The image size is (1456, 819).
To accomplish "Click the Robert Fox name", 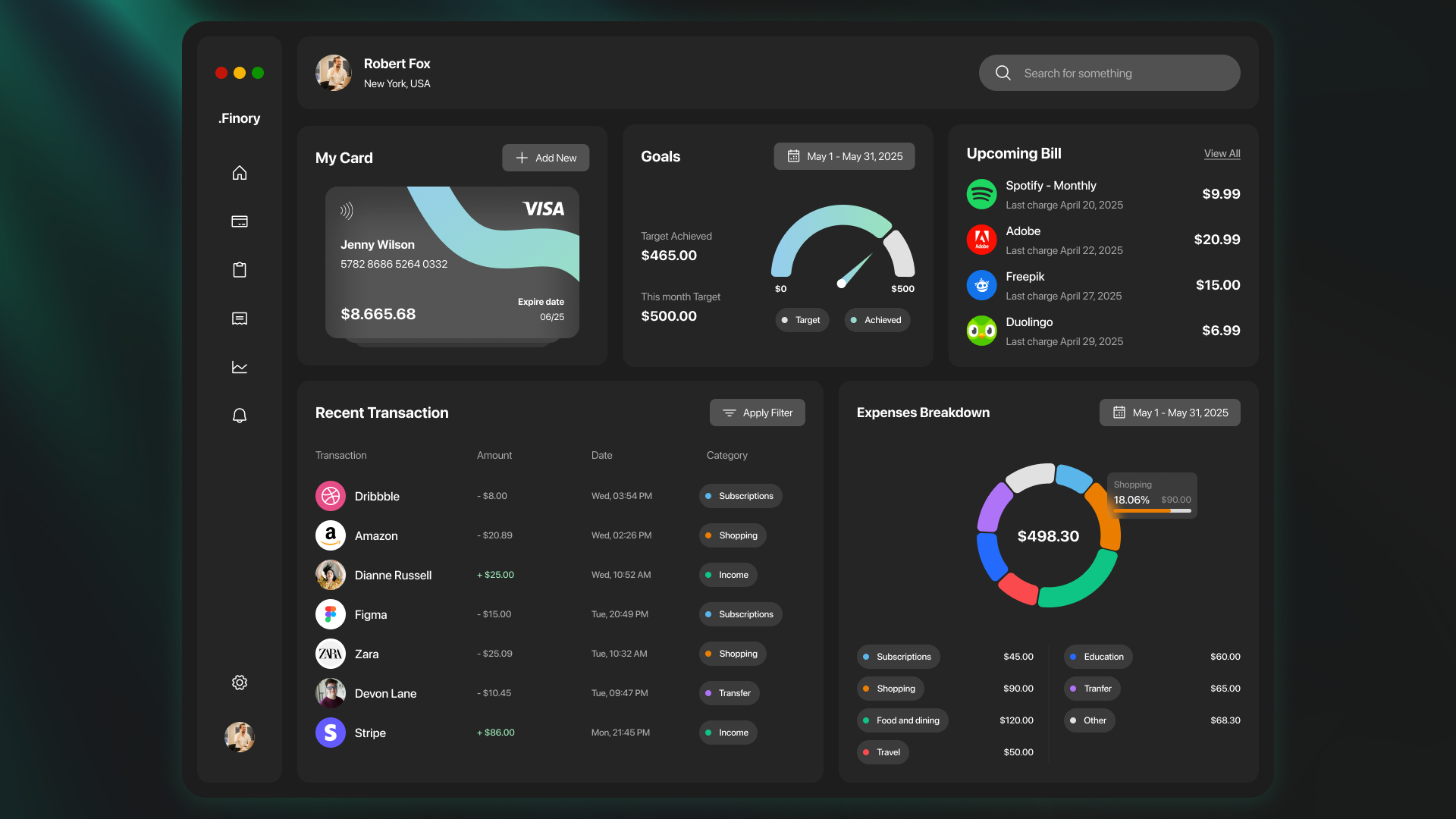I will tap(397, 64).
